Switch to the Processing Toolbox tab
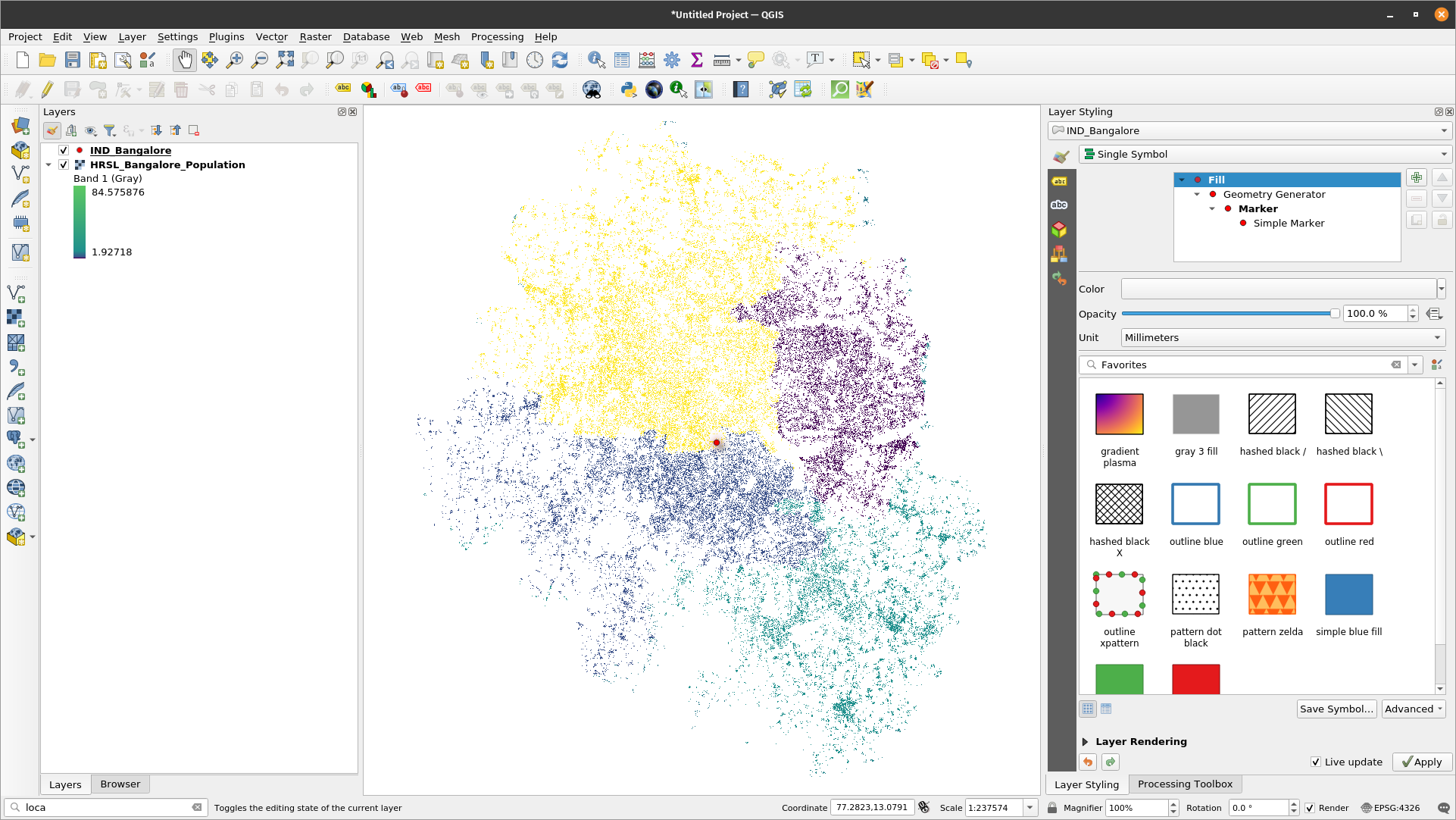The height and width of the screenshot is (820, 1456). (1185, 784)
